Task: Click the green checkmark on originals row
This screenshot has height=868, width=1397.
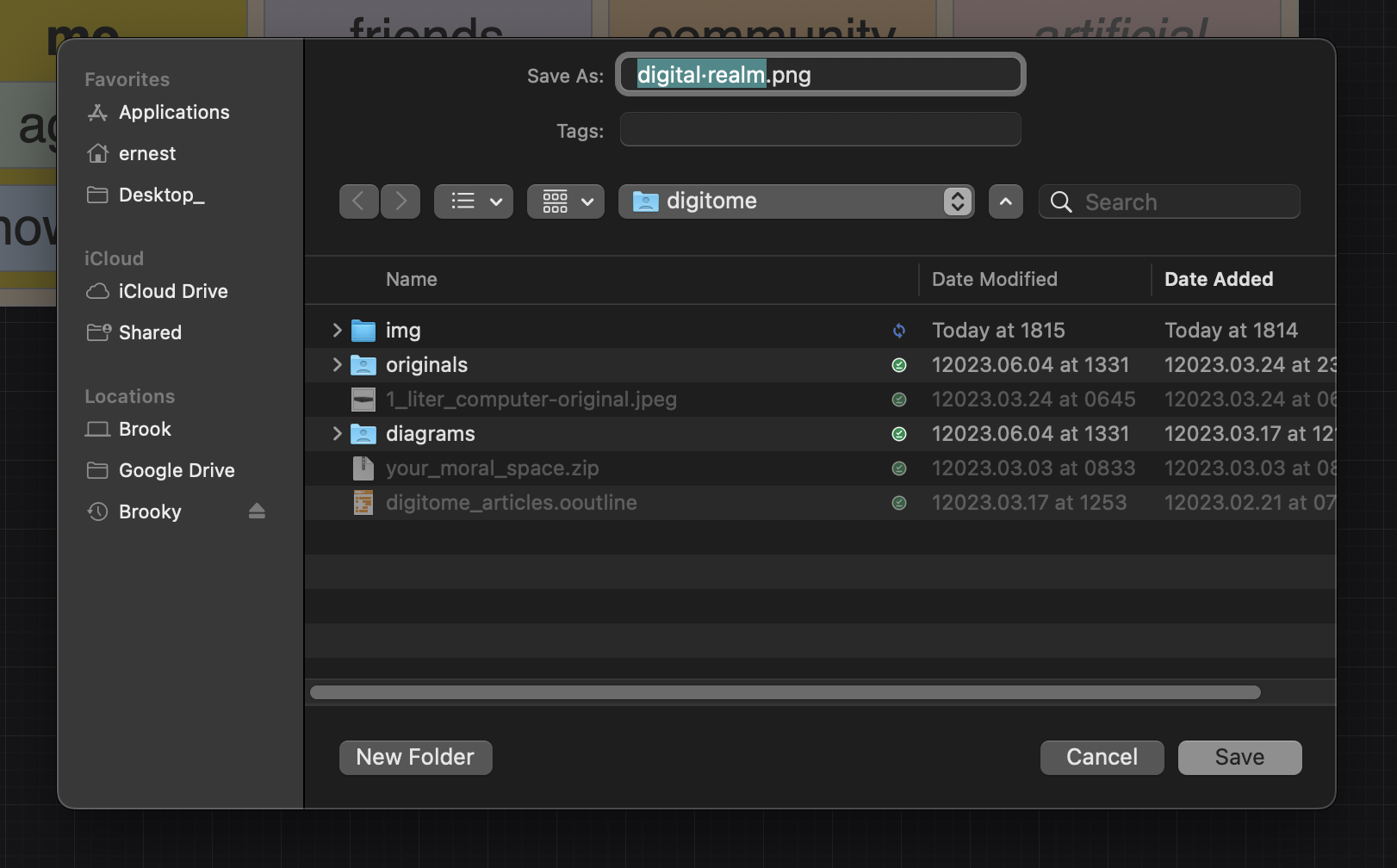Action: [899, 364]
